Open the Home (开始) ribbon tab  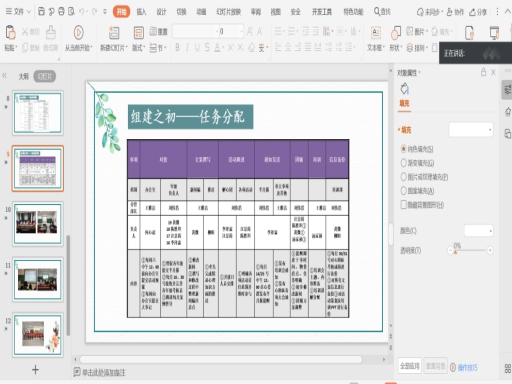(x=121, y=12)
